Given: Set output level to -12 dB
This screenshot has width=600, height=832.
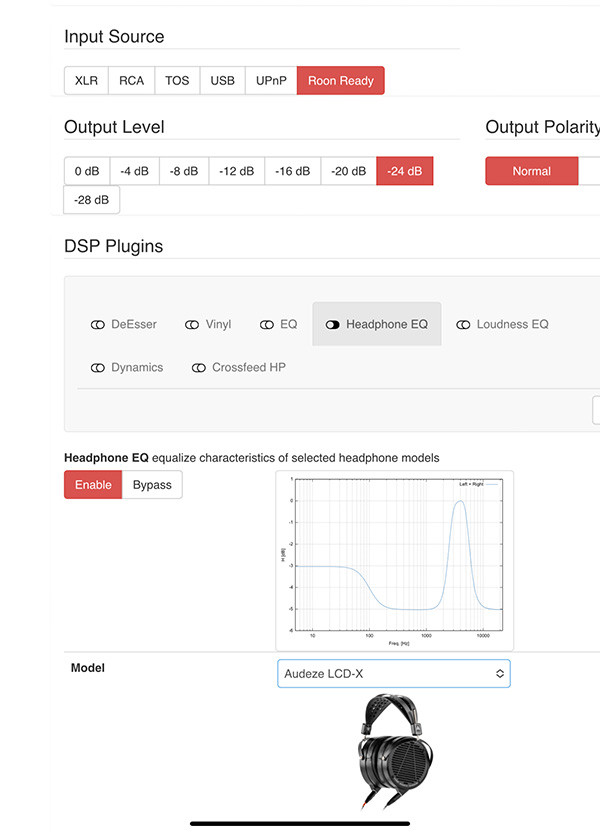Looking at the screenshot, I should click(236, 171).
